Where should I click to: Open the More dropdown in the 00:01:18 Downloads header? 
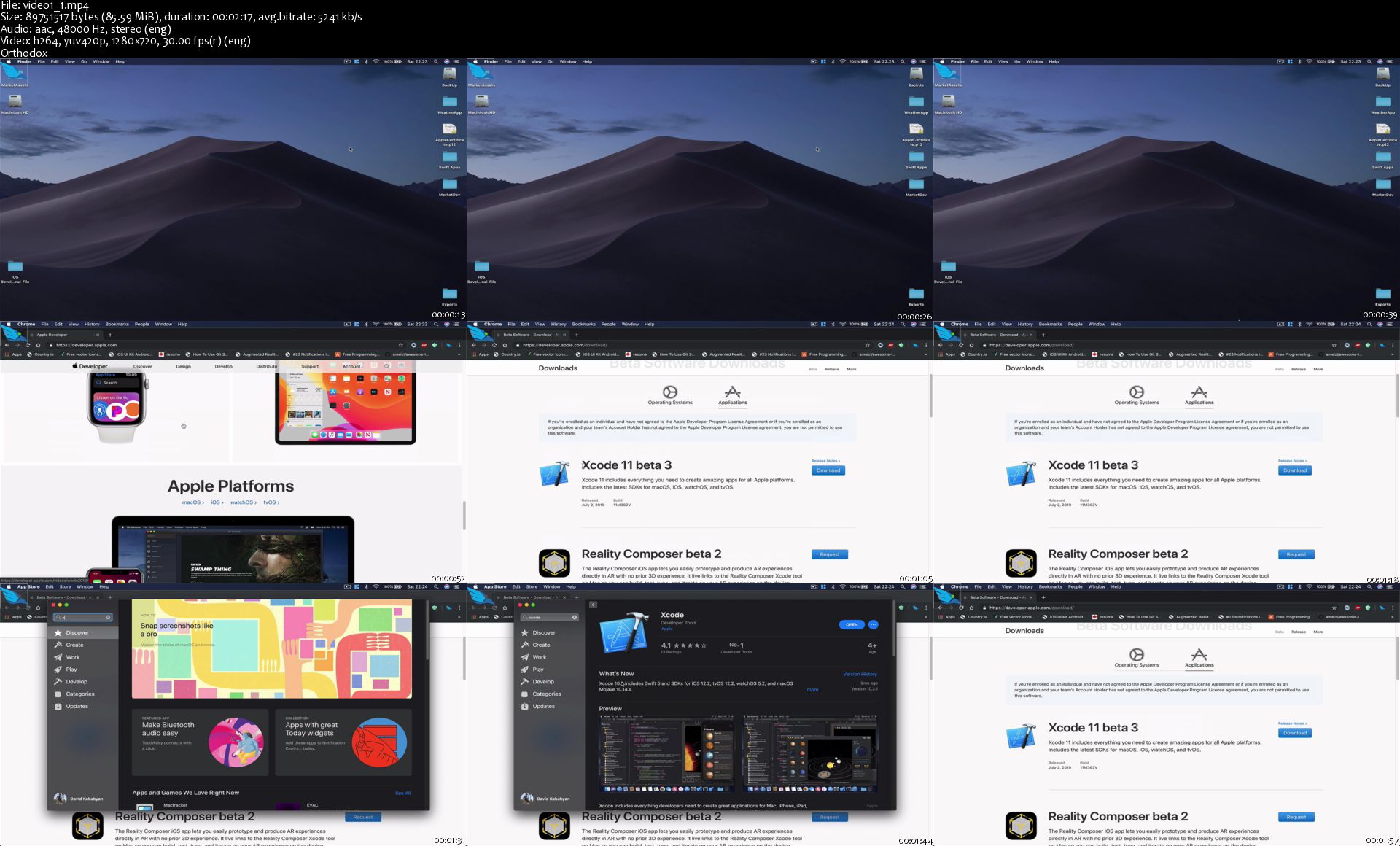1318,369
